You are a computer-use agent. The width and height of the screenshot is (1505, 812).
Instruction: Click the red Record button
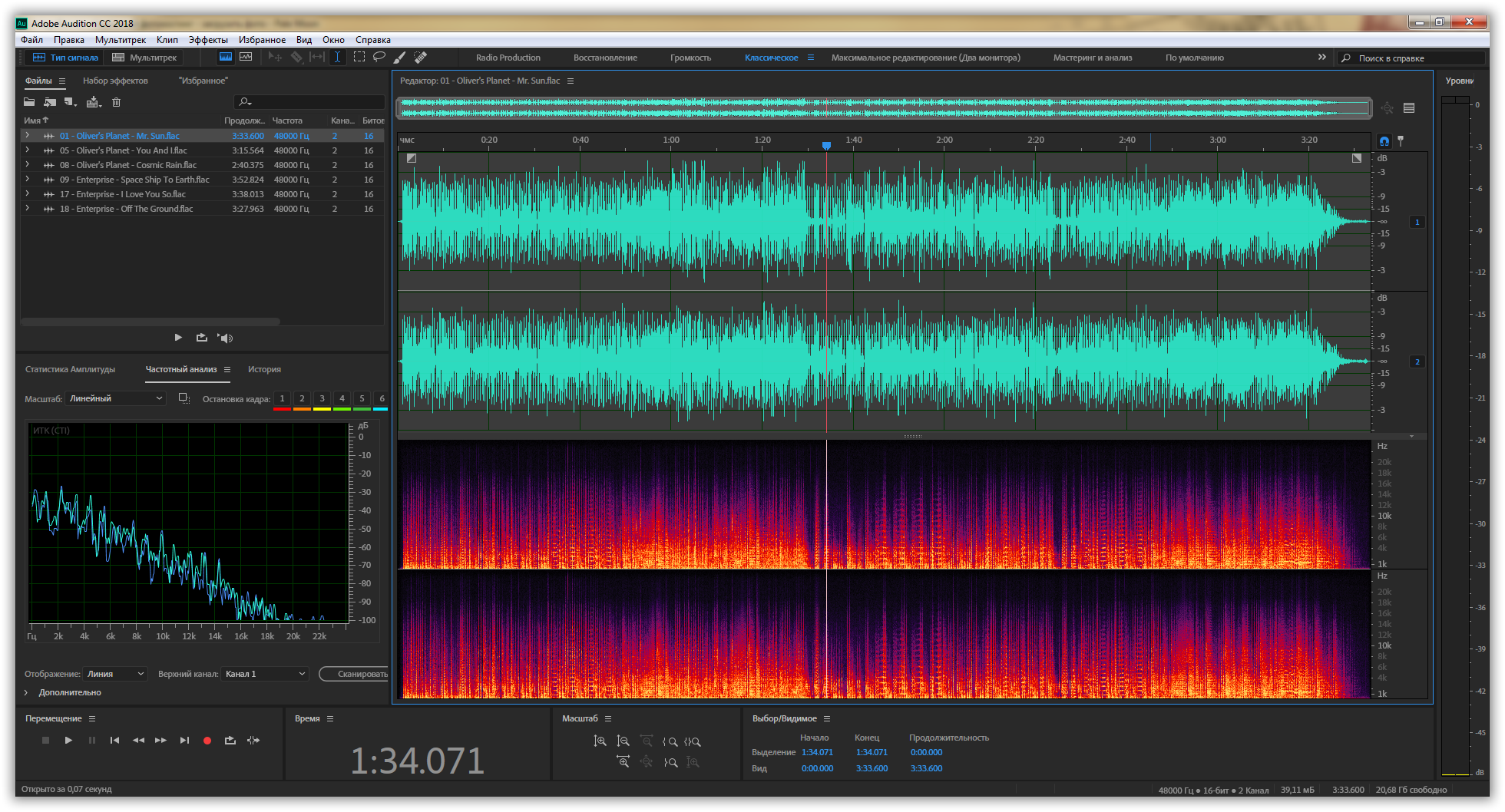tap(207, 741)
